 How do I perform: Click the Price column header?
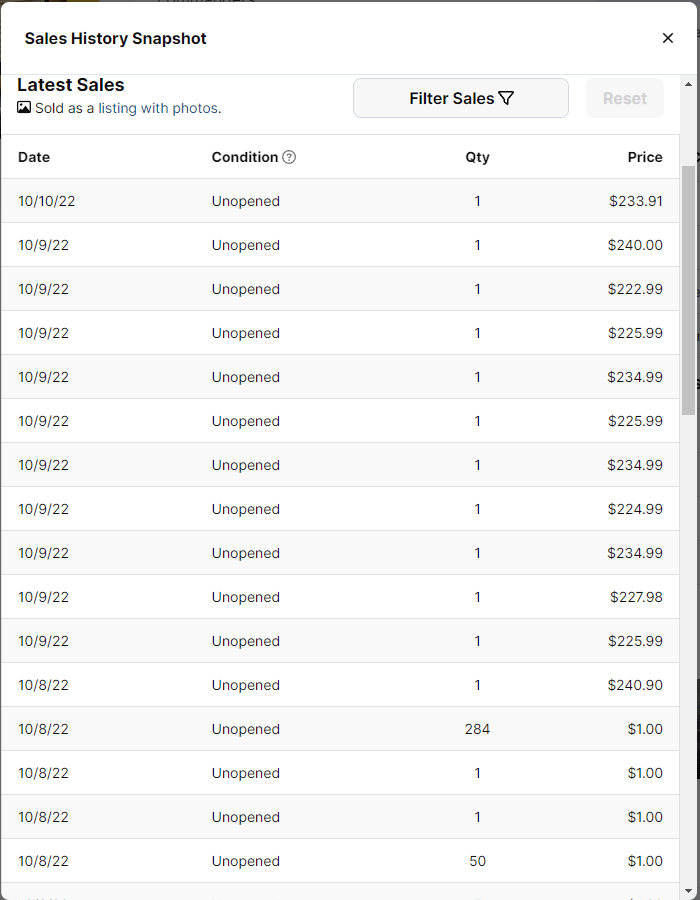coord(644,157)
